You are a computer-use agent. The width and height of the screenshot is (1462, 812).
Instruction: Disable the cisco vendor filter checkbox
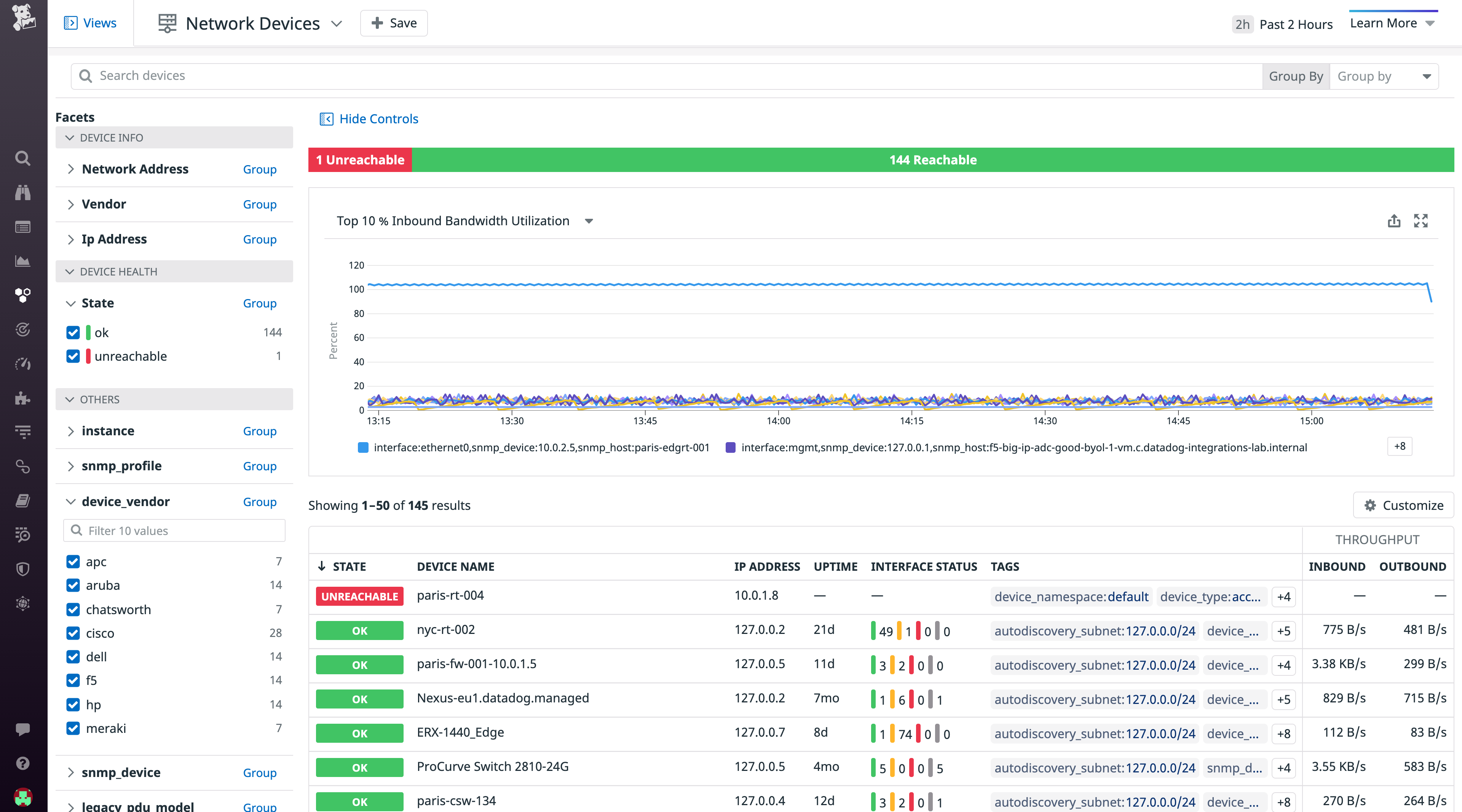pyautogui.click(x=73, y=633)
